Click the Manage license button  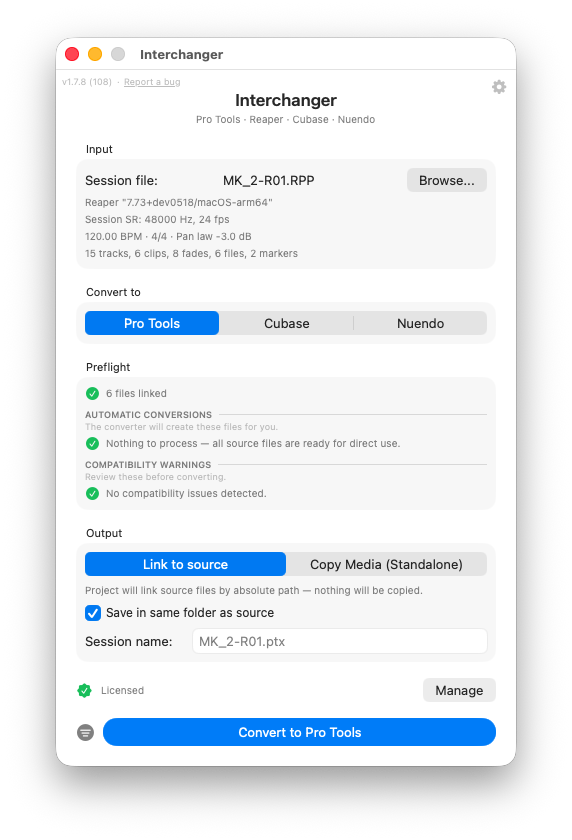point(459,690)
